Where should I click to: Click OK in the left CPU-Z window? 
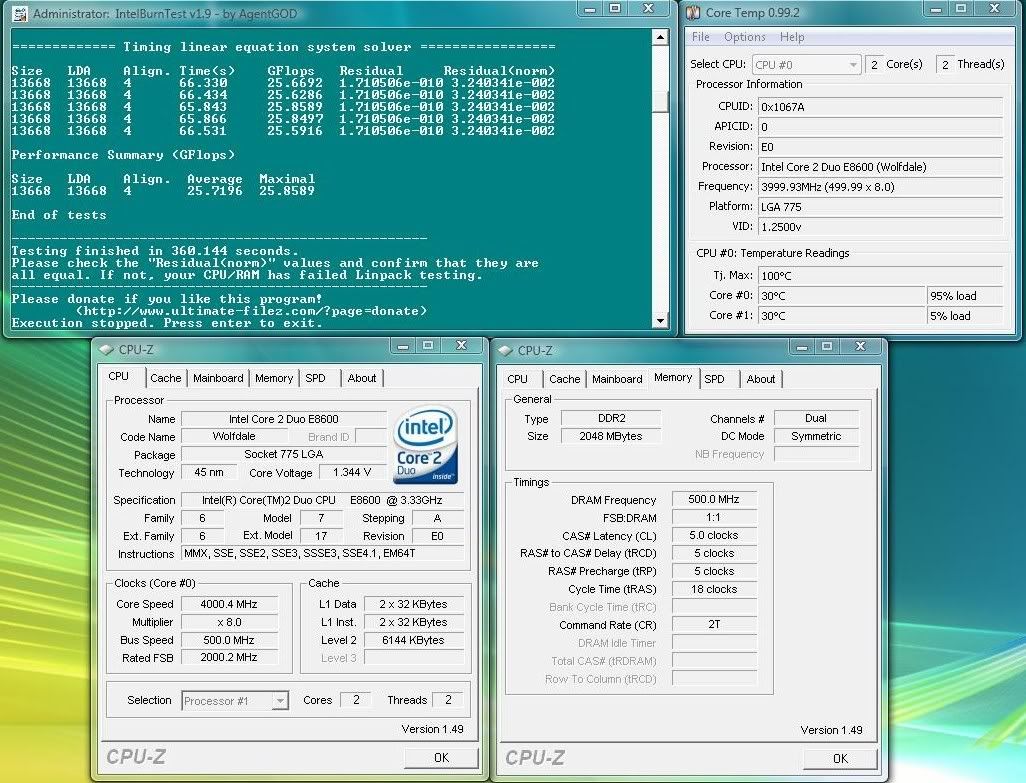[x=442, y=757]
